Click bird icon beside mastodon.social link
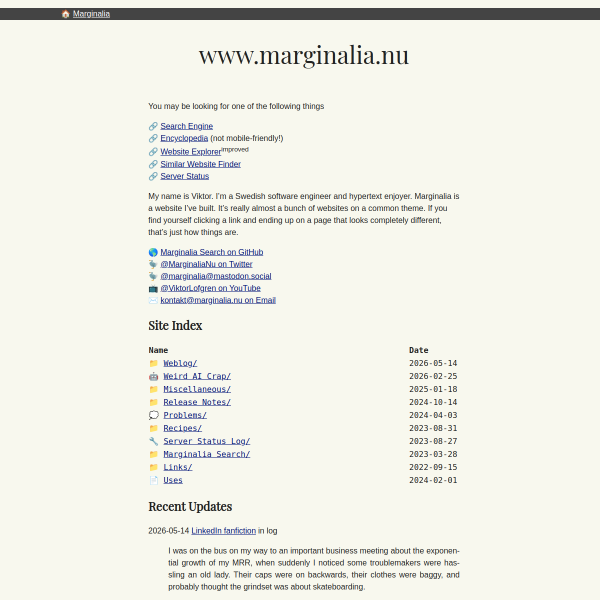 click(153, 276)
